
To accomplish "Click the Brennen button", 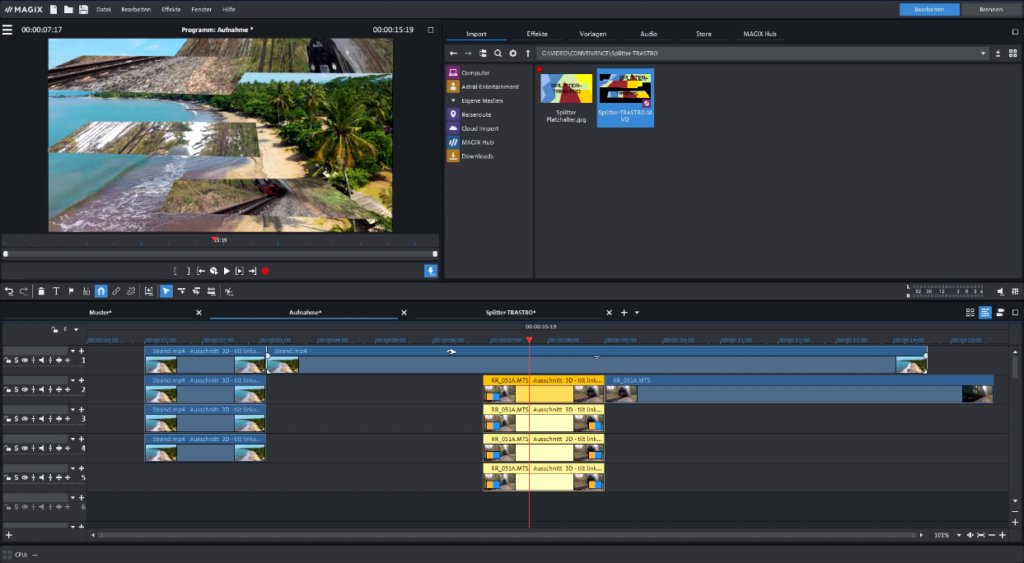I will [991, 9].
